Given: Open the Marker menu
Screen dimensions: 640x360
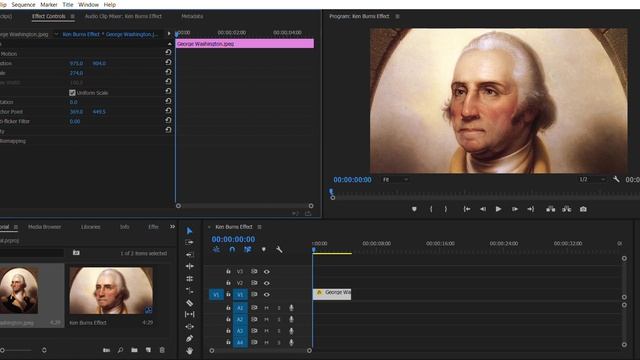Looking at the screenshot, I should (49, 4).
